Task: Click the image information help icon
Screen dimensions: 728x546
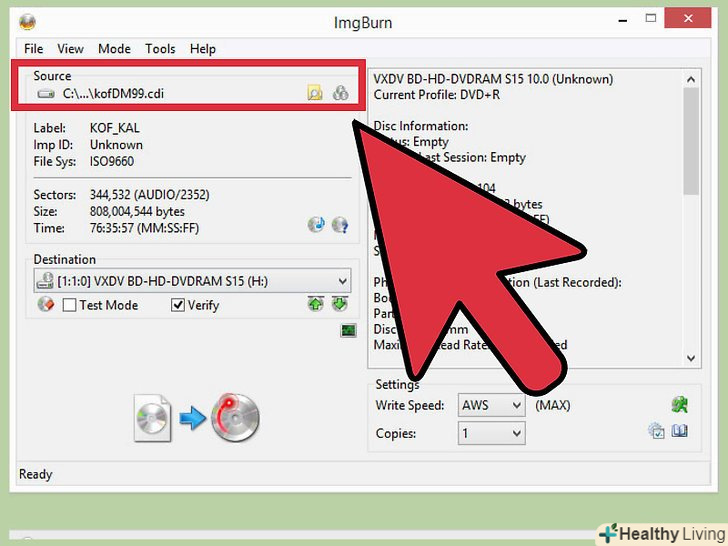Action: click(x=340, y=225)
